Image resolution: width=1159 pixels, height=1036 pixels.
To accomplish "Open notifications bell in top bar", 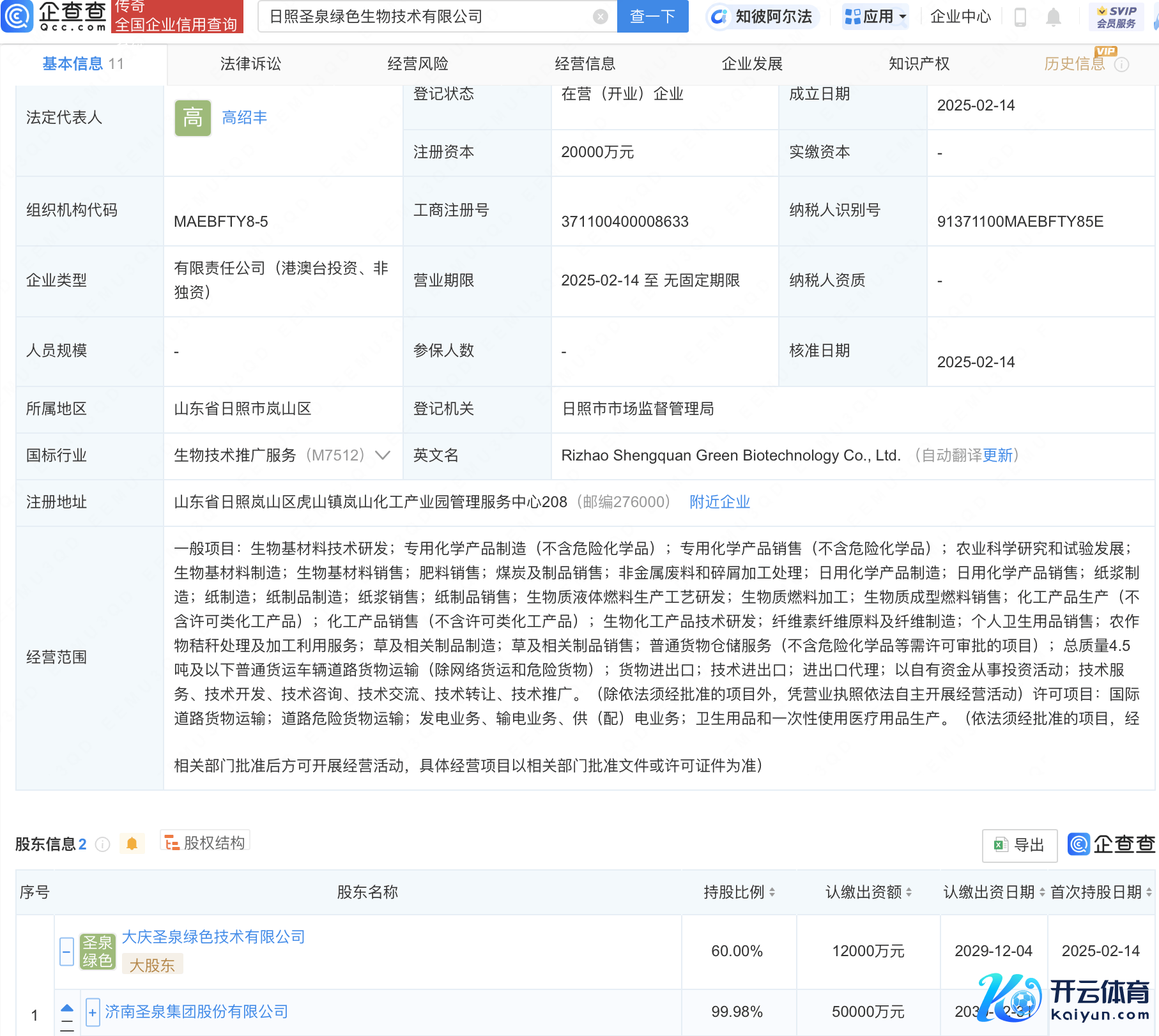I will click(1054, 17).
